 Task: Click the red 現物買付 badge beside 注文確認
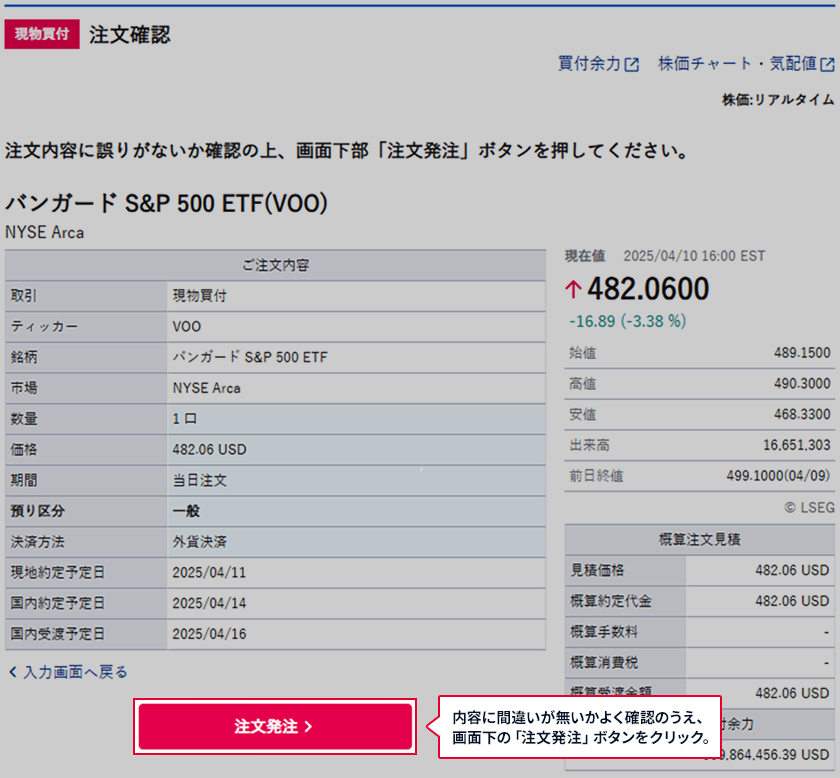click(x=42, y=34)
